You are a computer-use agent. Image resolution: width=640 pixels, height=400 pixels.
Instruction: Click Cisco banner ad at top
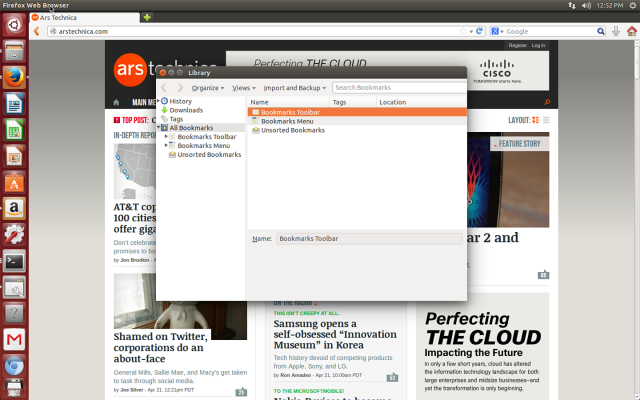[x=387, y=71]
